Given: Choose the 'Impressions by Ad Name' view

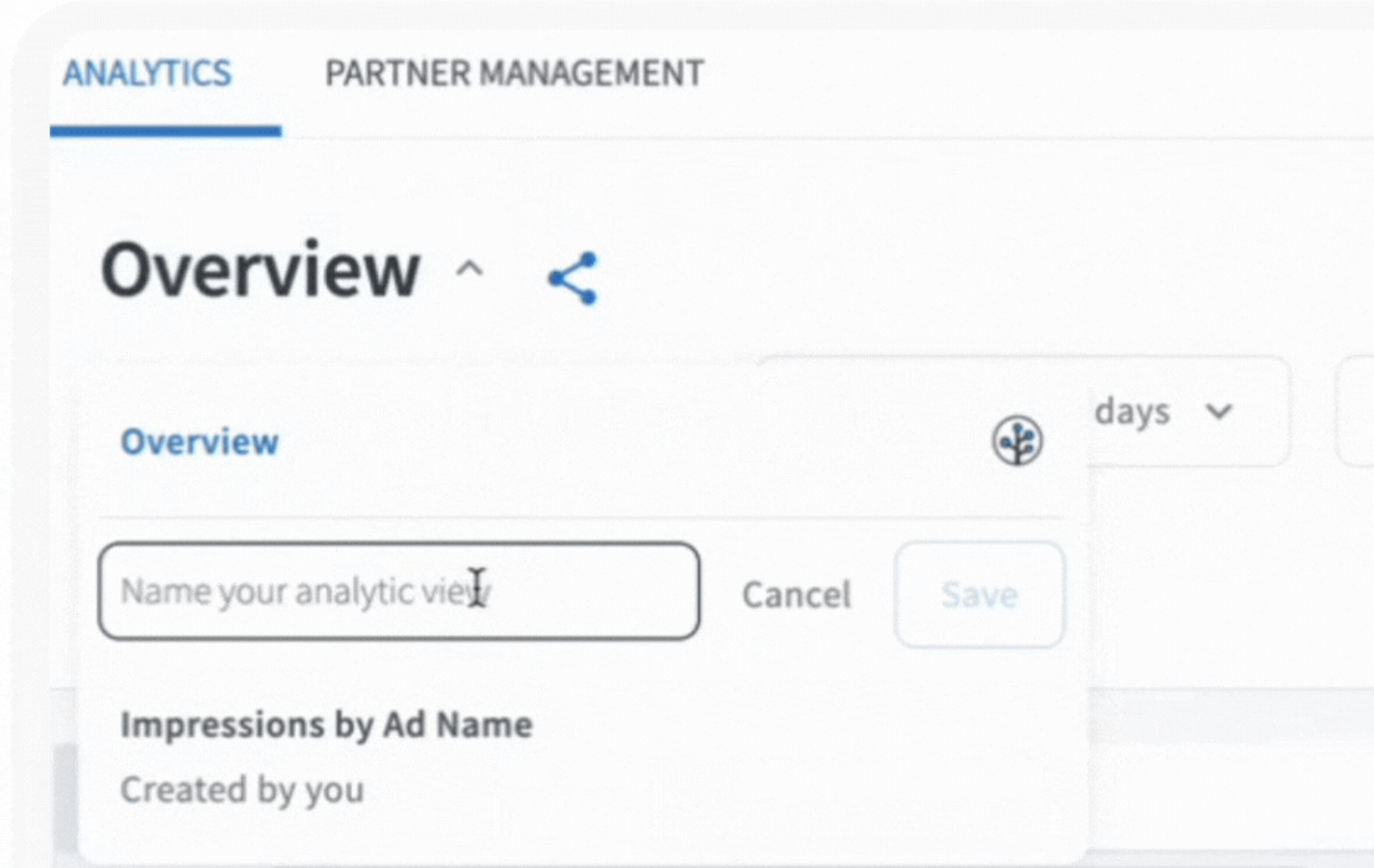Looking at the screenshot, I should point(326,725).
